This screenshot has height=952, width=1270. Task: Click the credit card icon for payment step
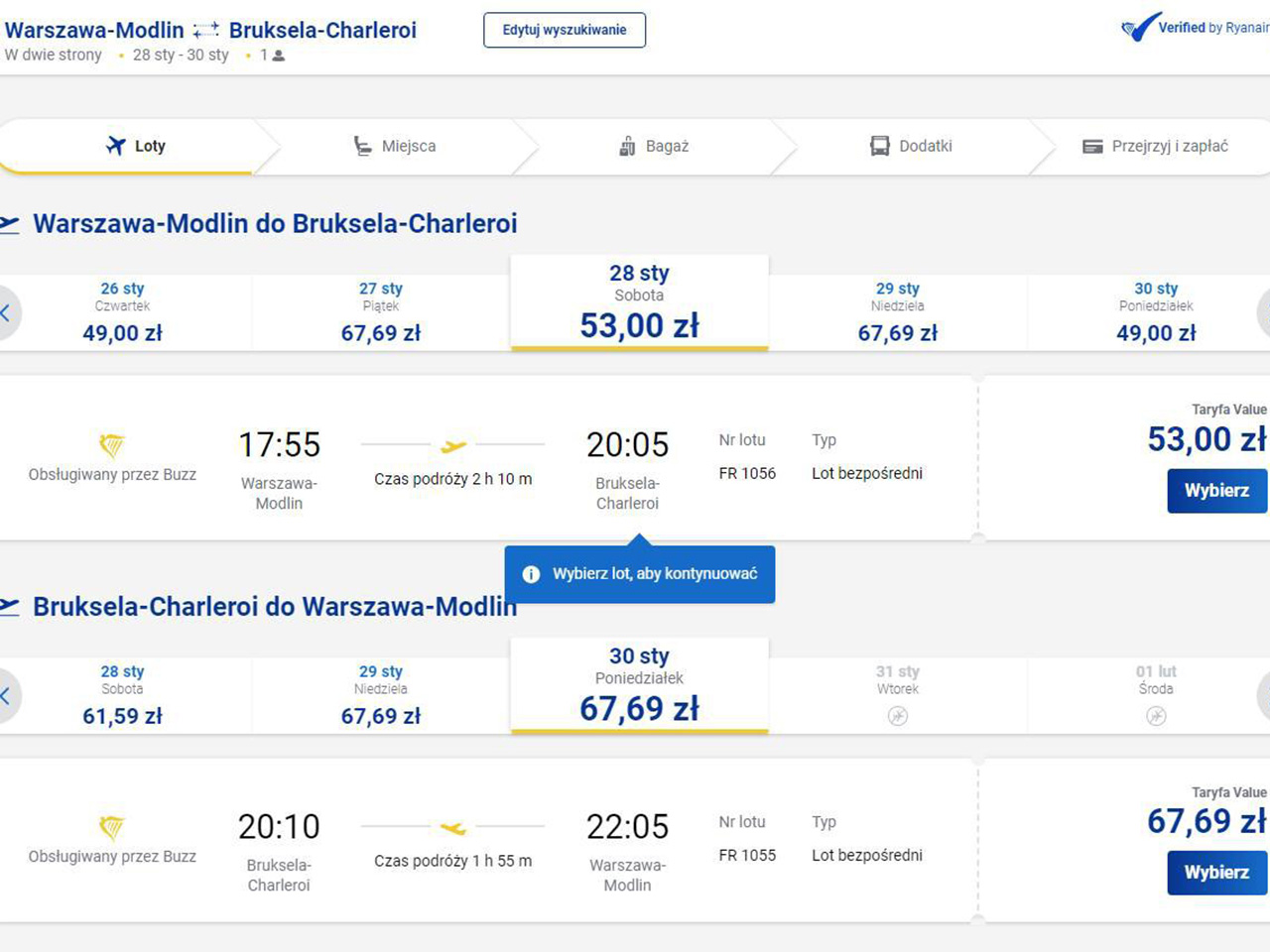pos(1092,147)
